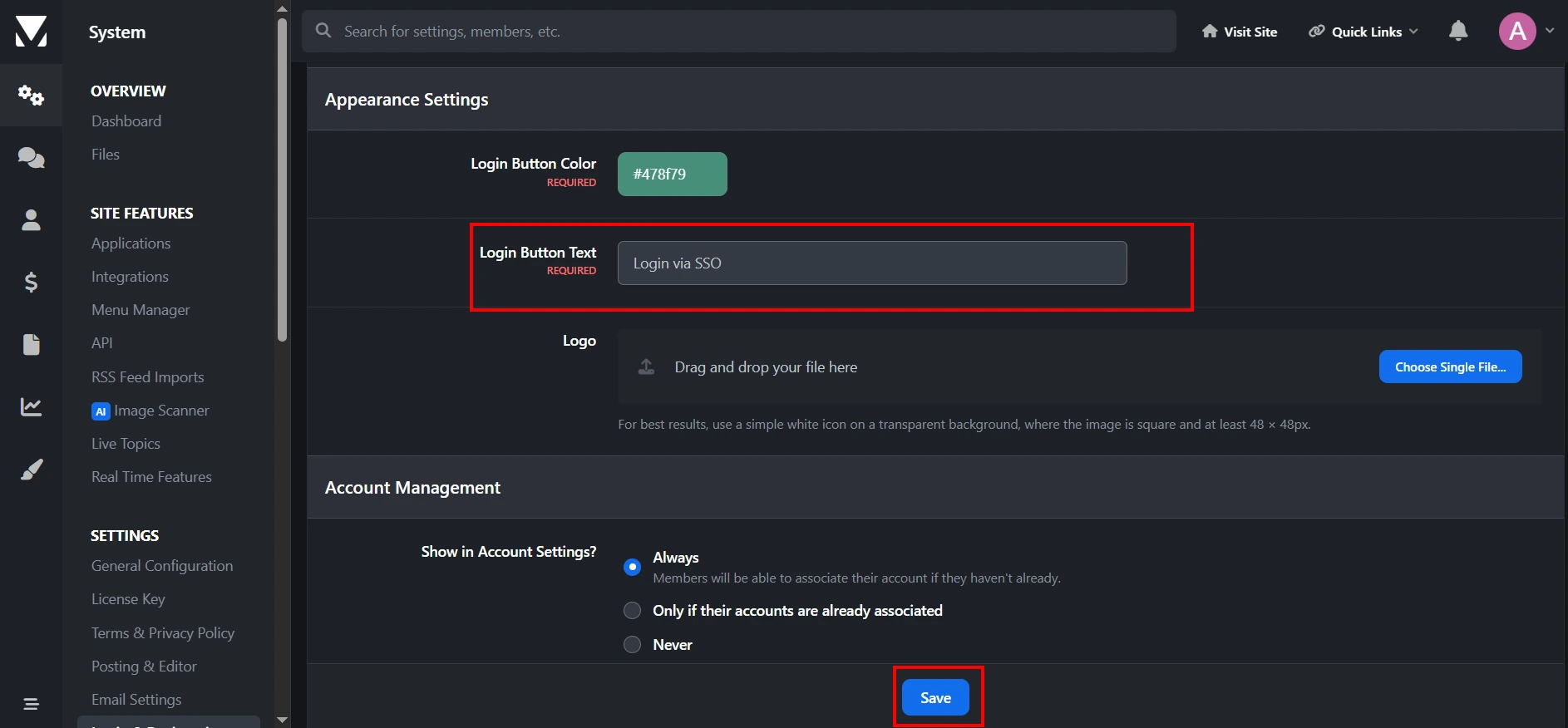The height and width of the screenshot is (728, 1568).
Task: Click the Visit Site link
Action: click(x=1240, y=32)
